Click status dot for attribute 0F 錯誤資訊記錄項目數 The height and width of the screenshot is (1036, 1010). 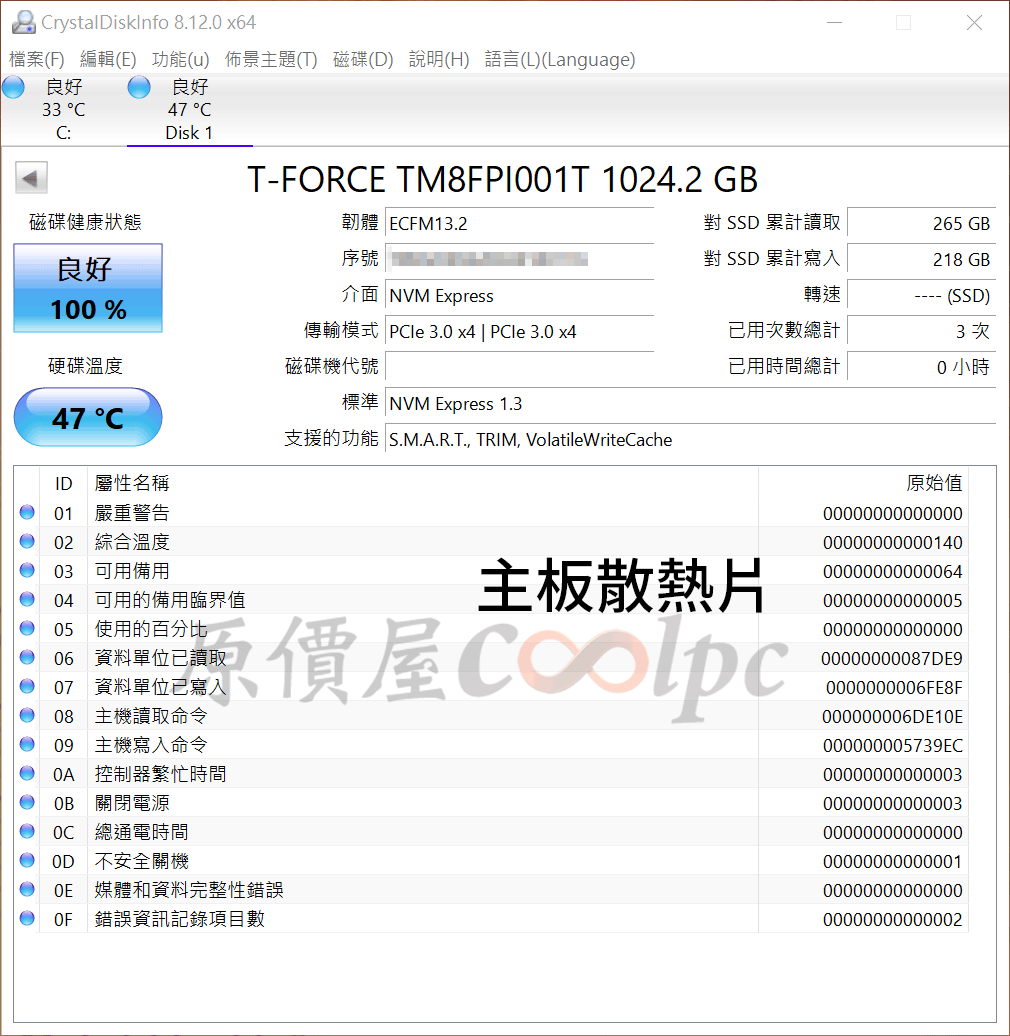27,918
